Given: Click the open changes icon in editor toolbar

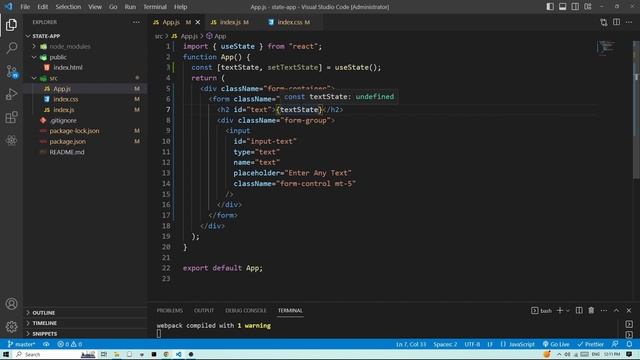Looking at the screenshot, I should [x=604, y=22].
